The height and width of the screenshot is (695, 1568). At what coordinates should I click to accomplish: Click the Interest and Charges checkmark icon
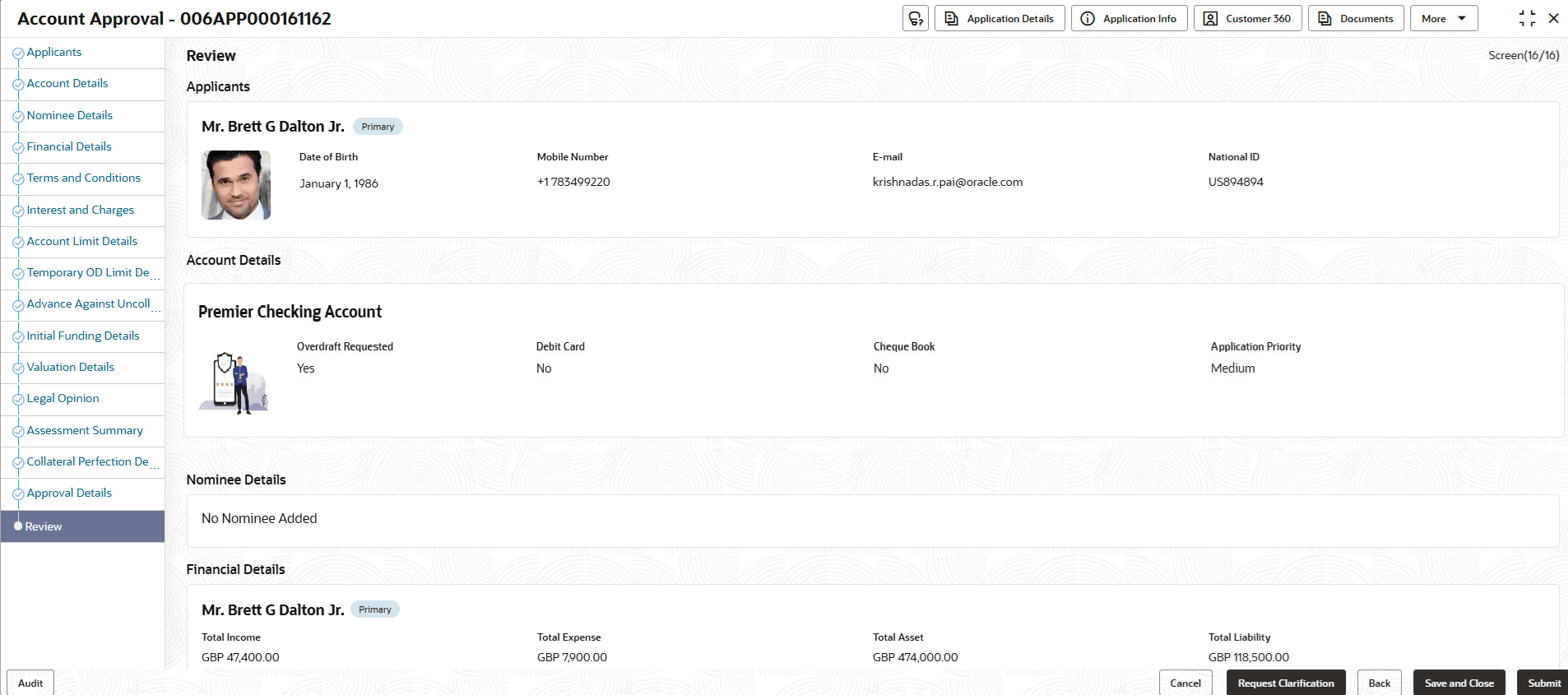click(x=18, y=211)
